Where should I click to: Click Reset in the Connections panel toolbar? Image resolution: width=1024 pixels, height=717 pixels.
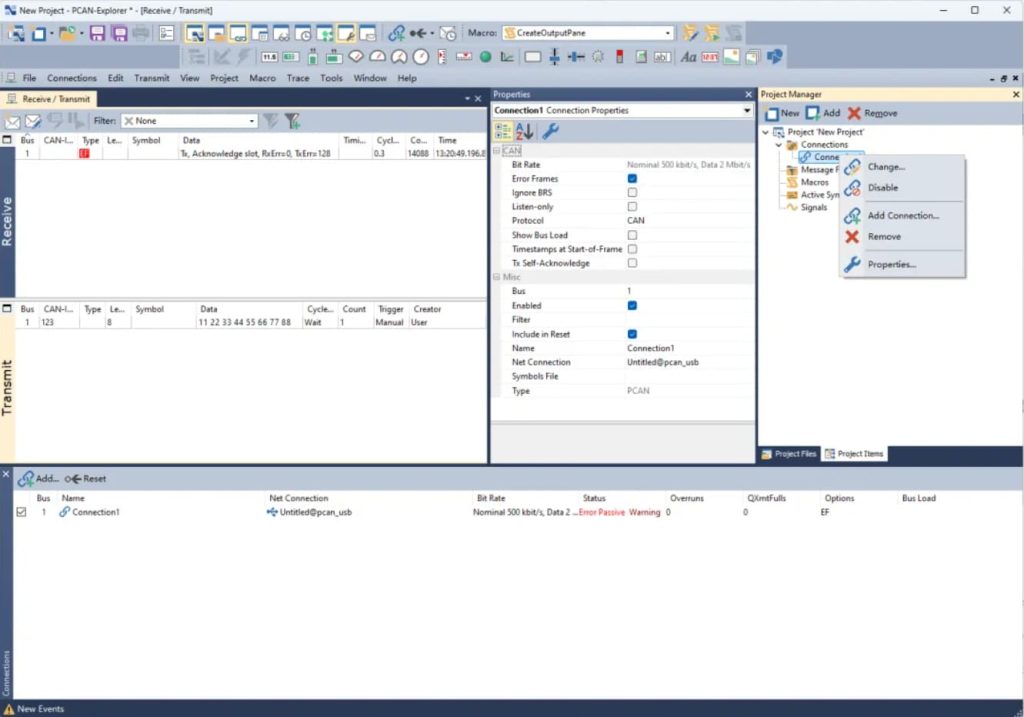pos(86,479)
